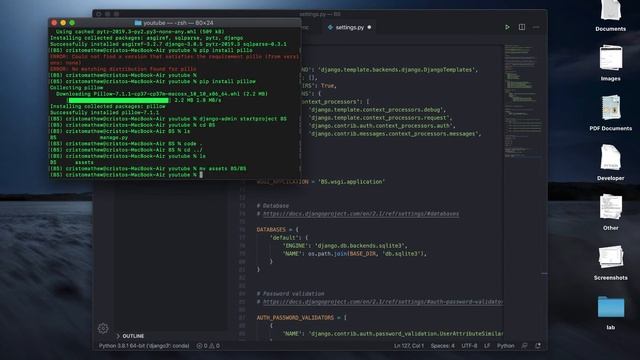This screenshot has width=640, height=360.
Task: Open the auth-password-validators docs link
Action: click(x=382, y=302)
